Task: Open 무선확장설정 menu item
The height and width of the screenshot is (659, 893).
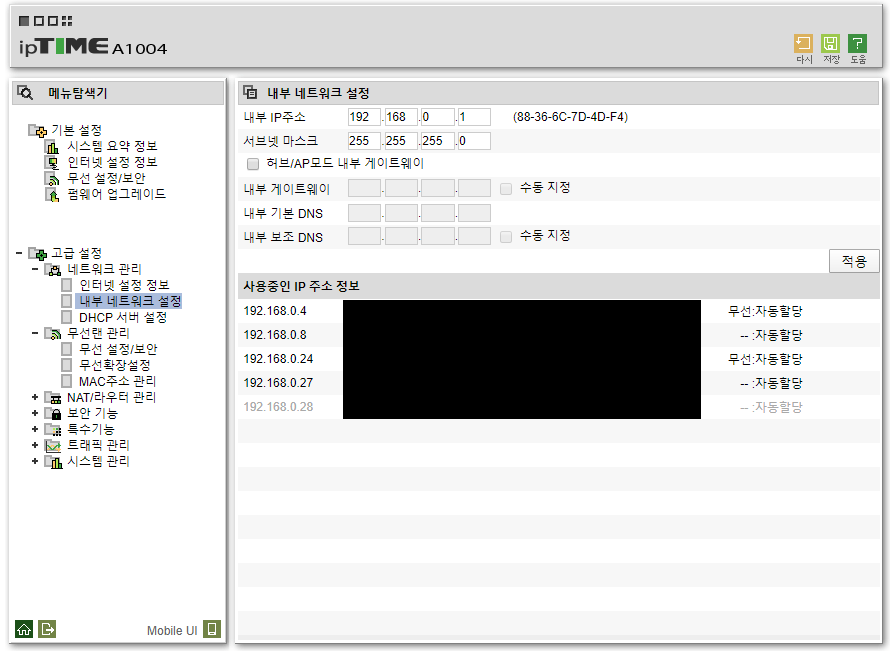Action: tap(114, 365)
